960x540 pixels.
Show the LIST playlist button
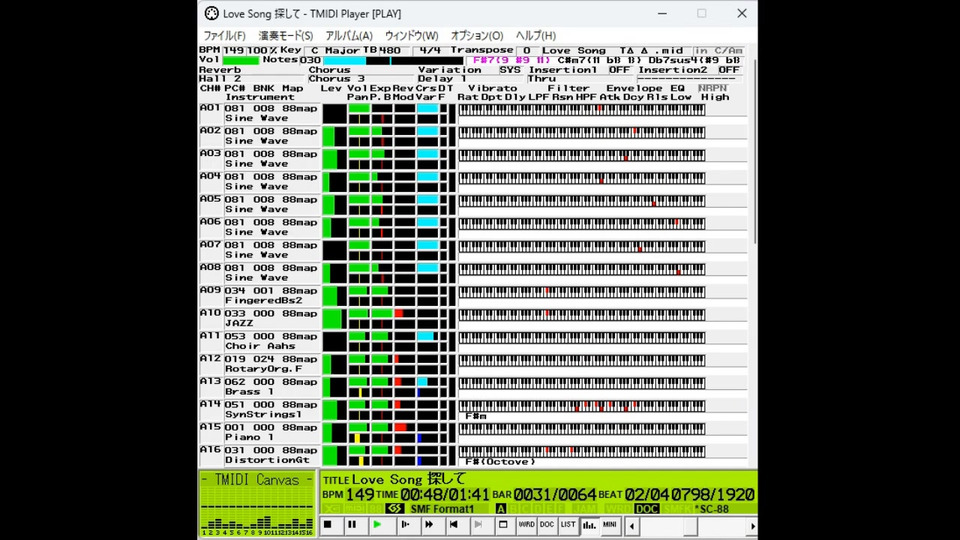pyautogui.click(x=568, y=525)
